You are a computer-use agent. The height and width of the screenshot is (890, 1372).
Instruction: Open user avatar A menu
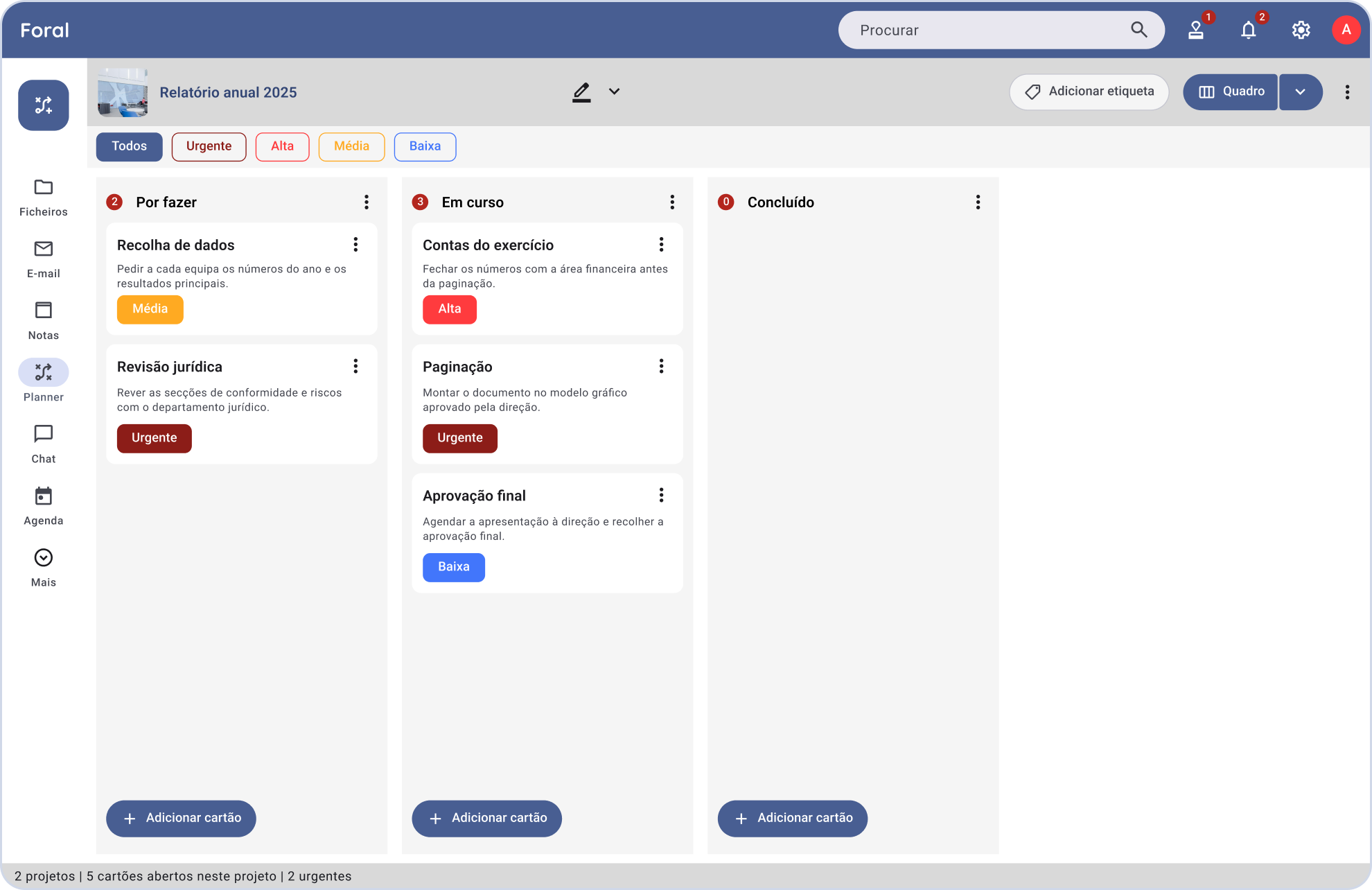tap(1346, 30)
